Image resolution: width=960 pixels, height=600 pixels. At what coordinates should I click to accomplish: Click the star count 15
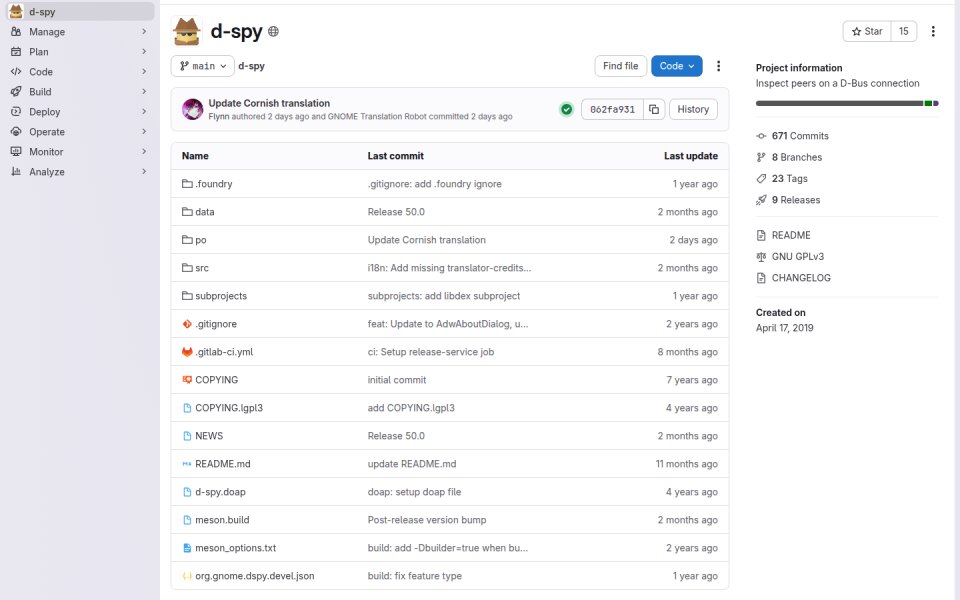[904, 31]
